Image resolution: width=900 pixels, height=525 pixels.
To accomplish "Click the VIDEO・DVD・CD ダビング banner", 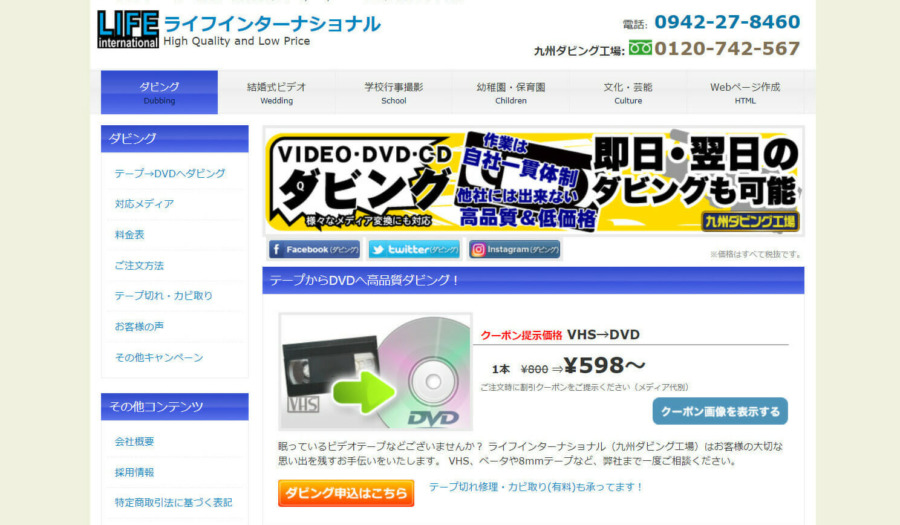I will coord(533,181).
